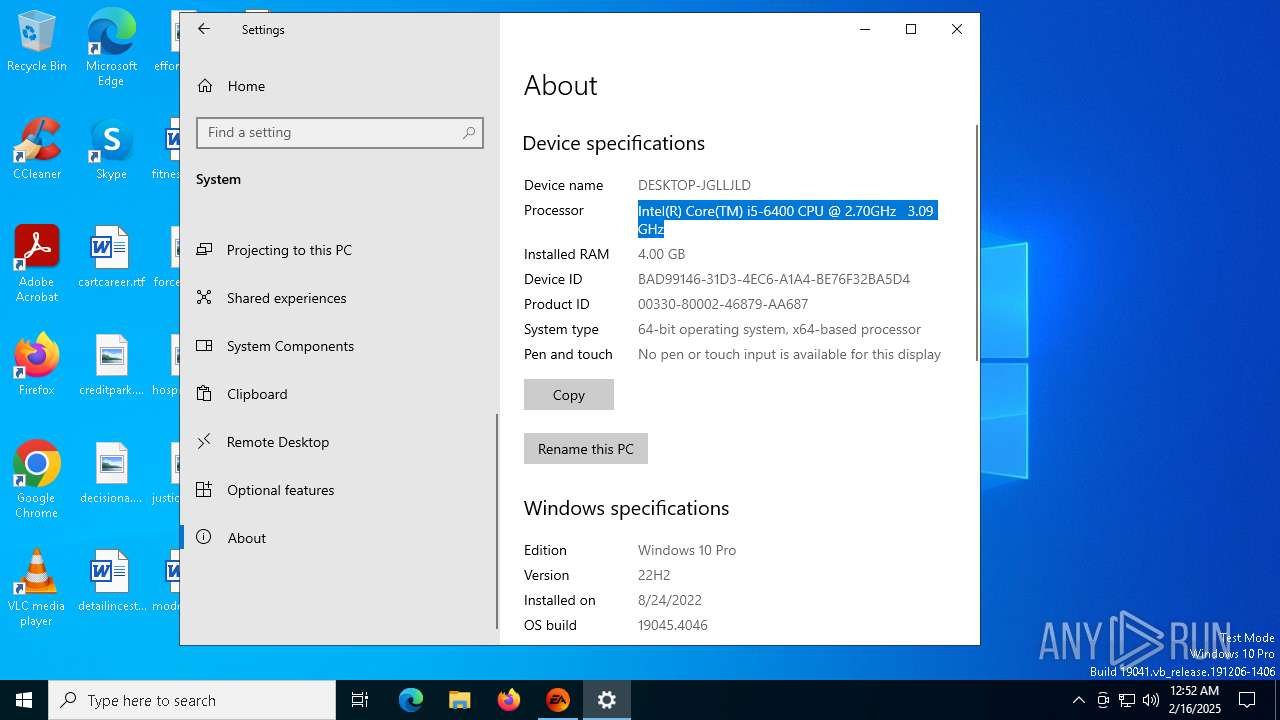Click the Find a setting search box

340,133
